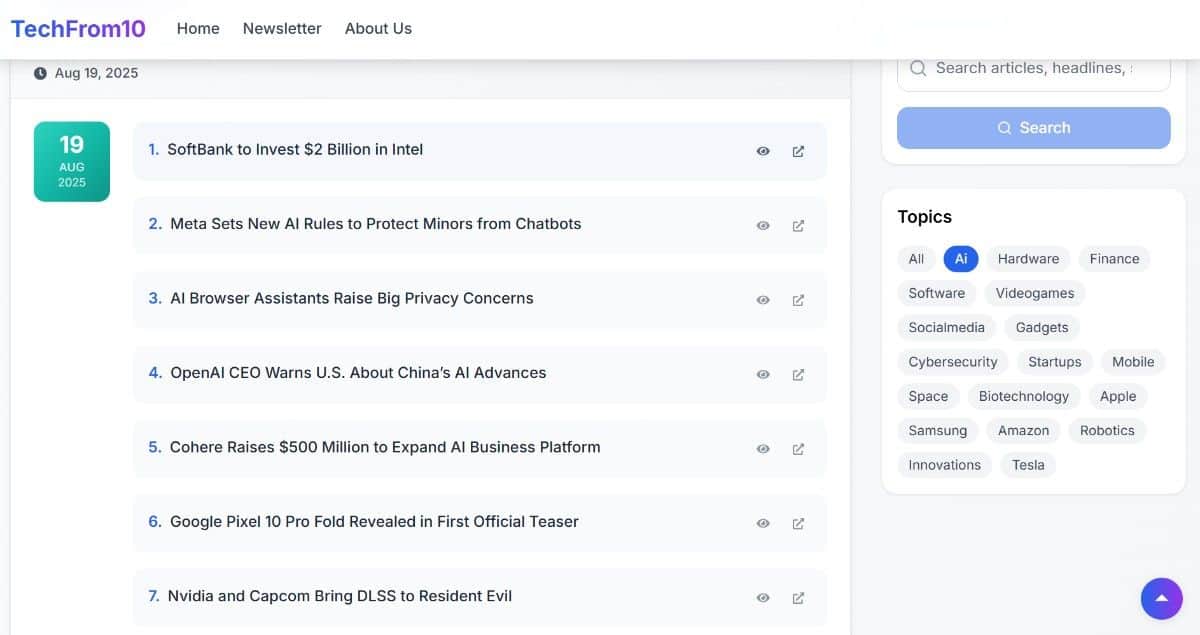1200x635 pixels.
Task: Click the Aug 19 date badge
Action: 71,161
